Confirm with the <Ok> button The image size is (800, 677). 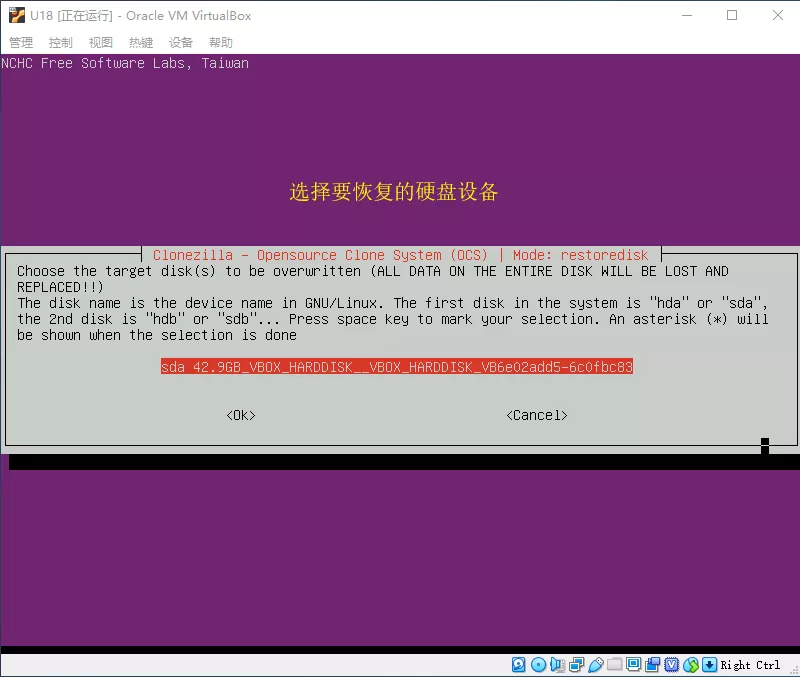(241, 415)
